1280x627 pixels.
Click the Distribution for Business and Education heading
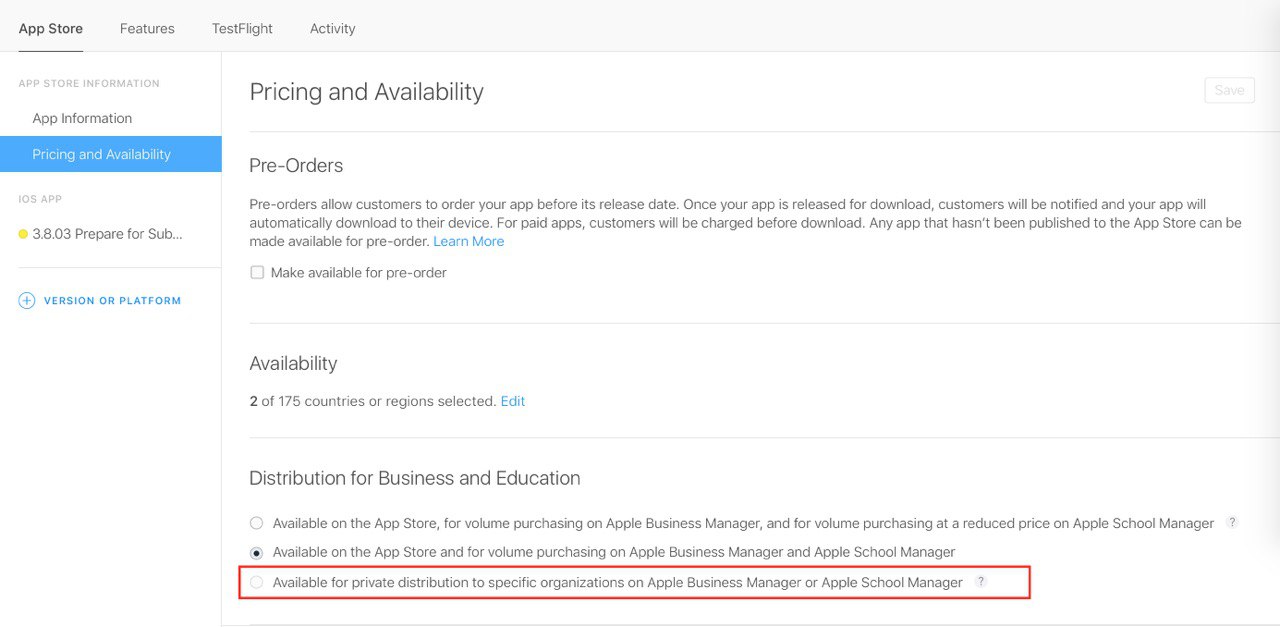[415, 478]
